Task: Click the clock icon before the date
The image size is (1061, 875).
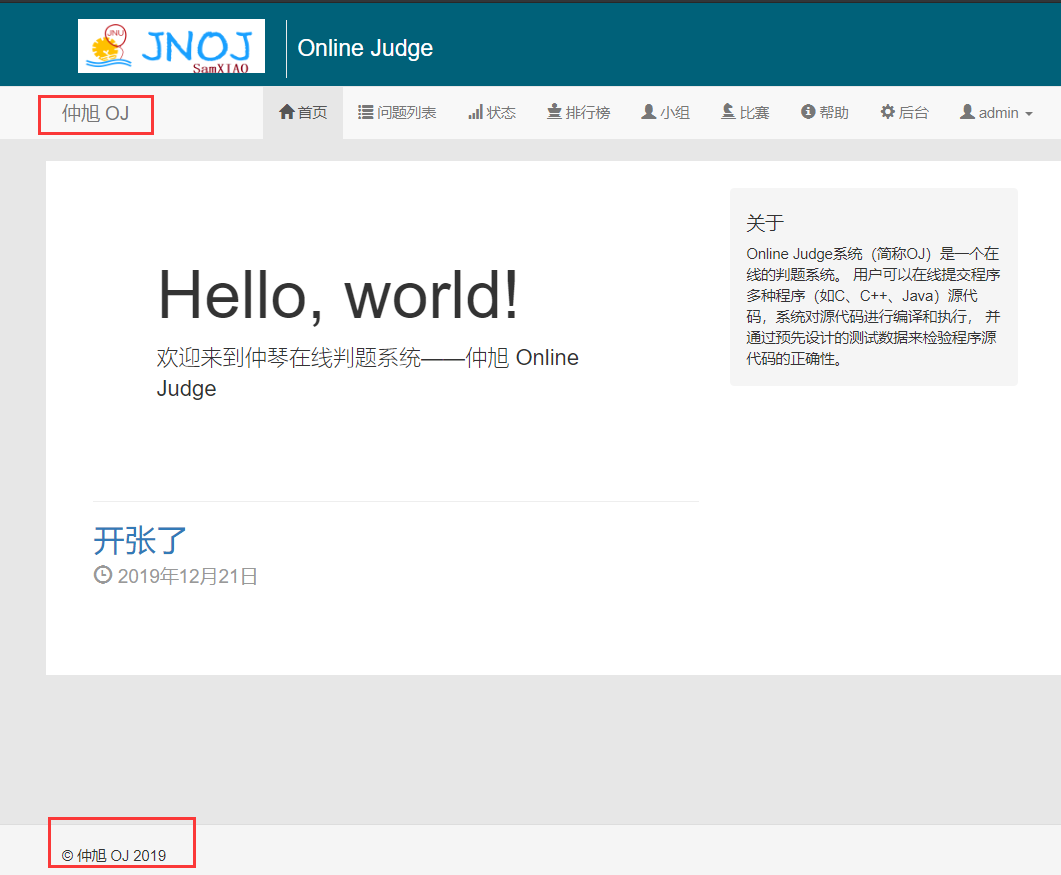Action: coord(103,575)
